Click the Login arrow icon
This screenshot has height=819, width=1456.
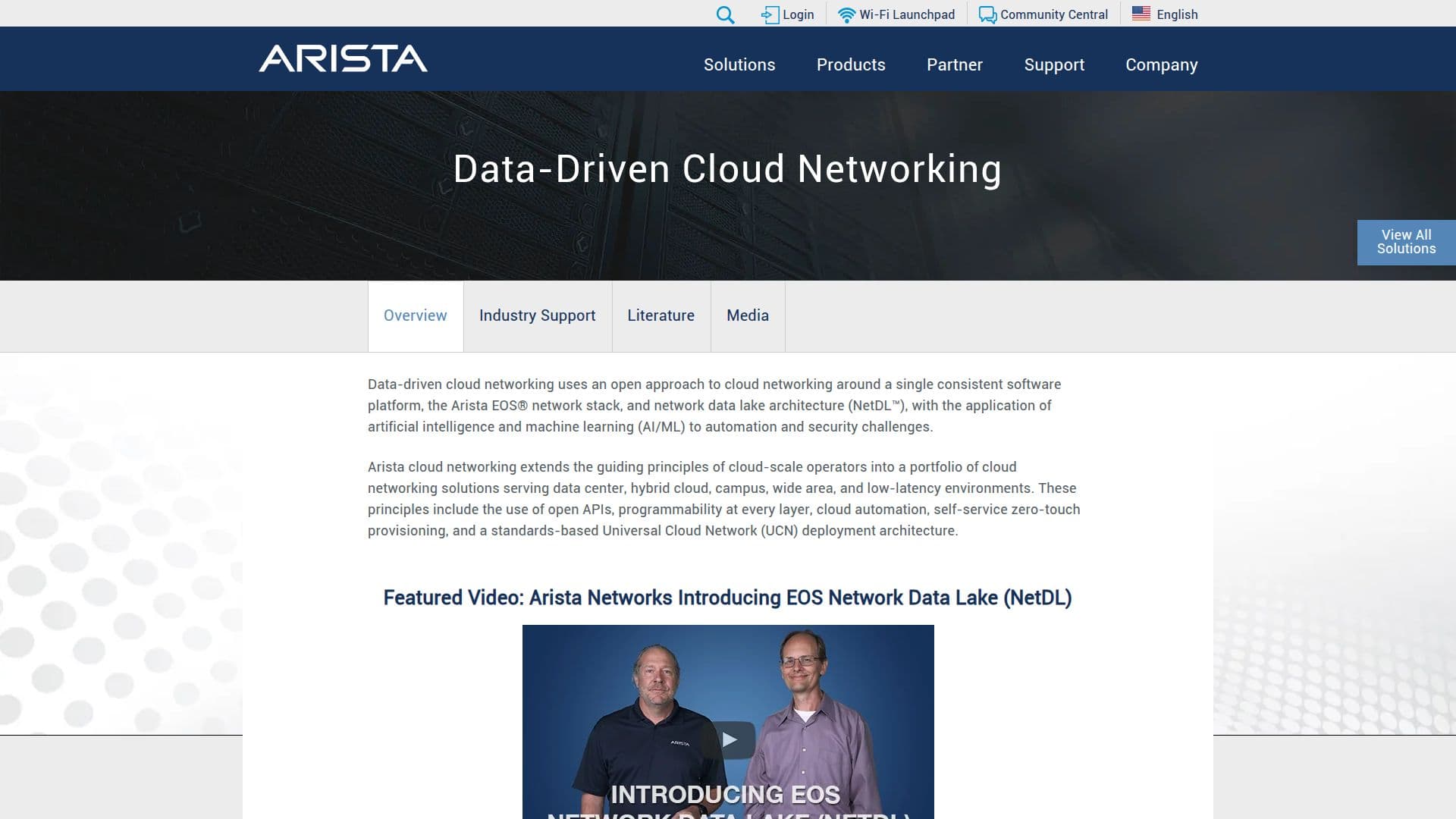click(x=770, y=14)
